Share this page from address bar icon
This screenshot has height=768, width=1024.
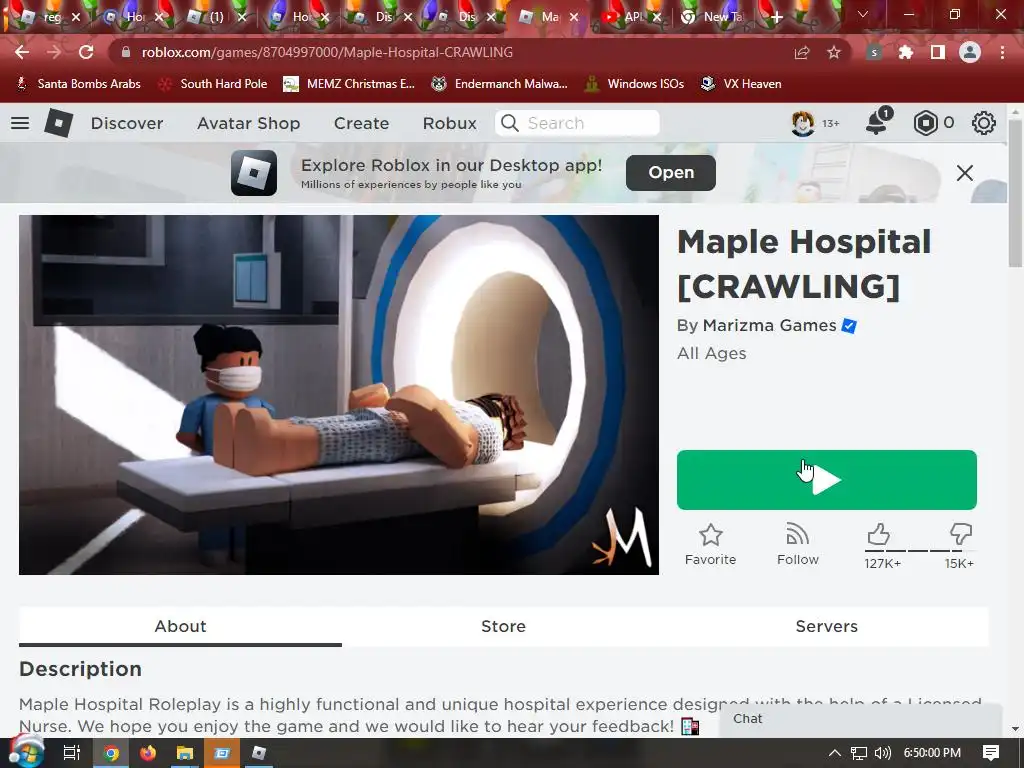click(801, 52)
